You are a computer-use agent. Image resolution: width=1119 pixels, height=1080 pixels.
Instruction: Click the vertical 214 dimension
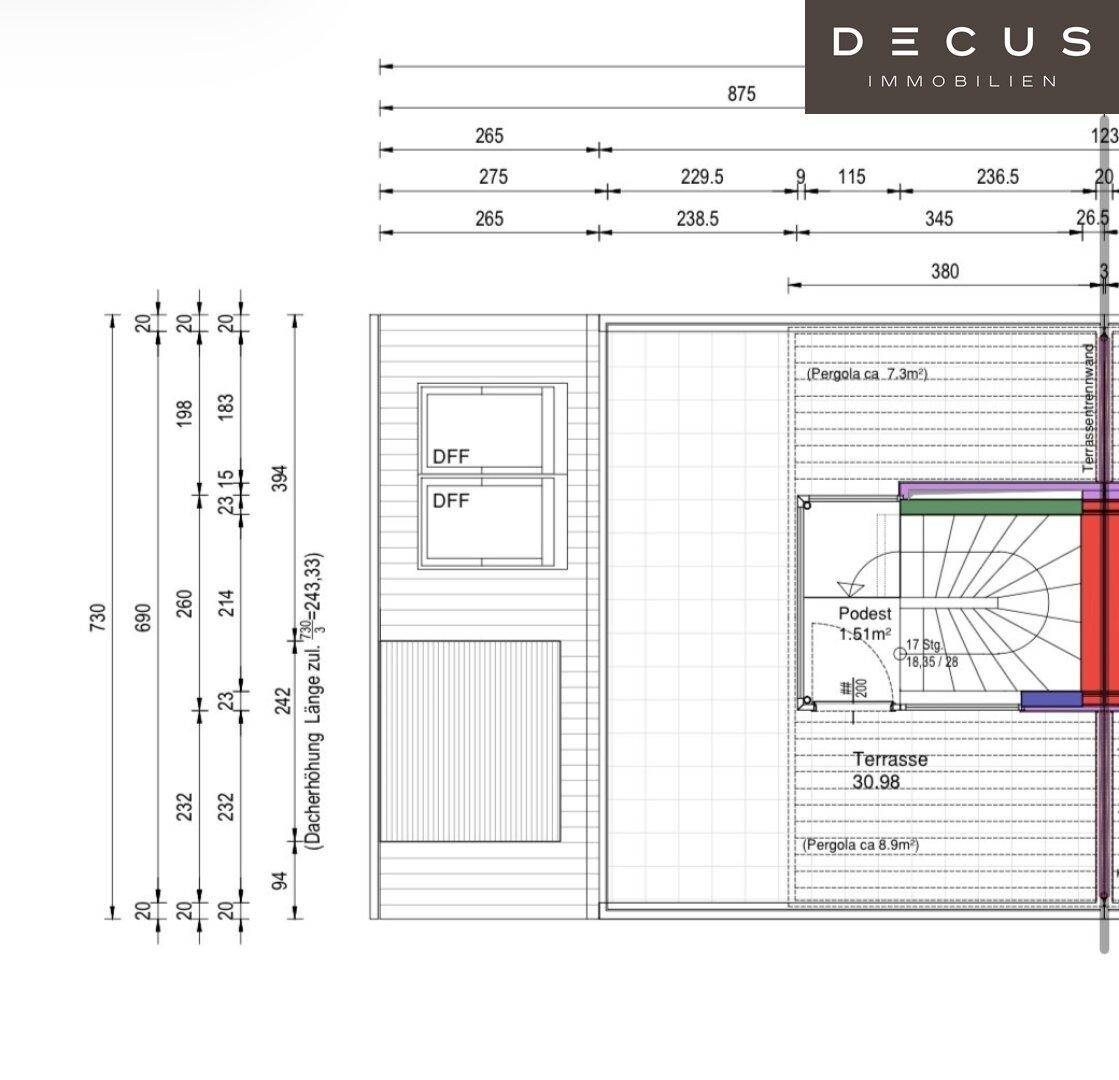[226, 603]
